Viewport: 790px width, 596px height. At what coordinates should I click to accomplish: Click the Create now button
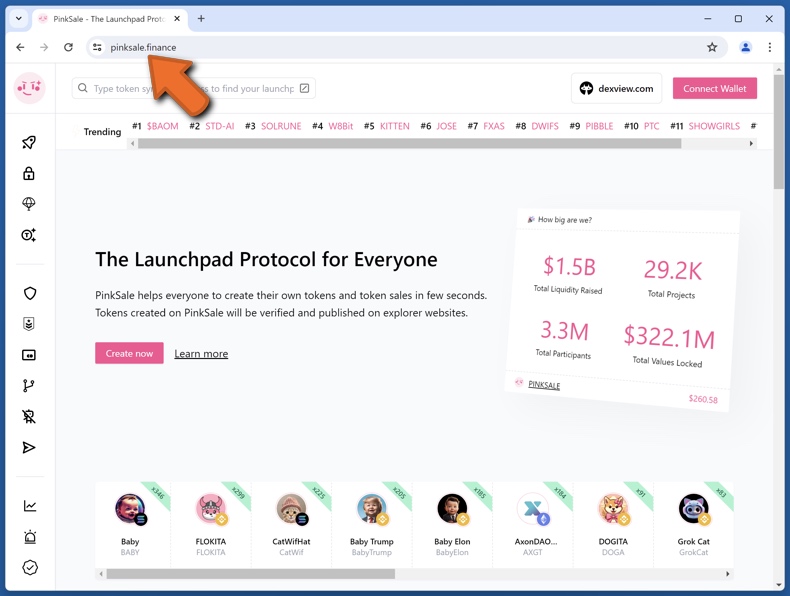click(x=129, y=353)
